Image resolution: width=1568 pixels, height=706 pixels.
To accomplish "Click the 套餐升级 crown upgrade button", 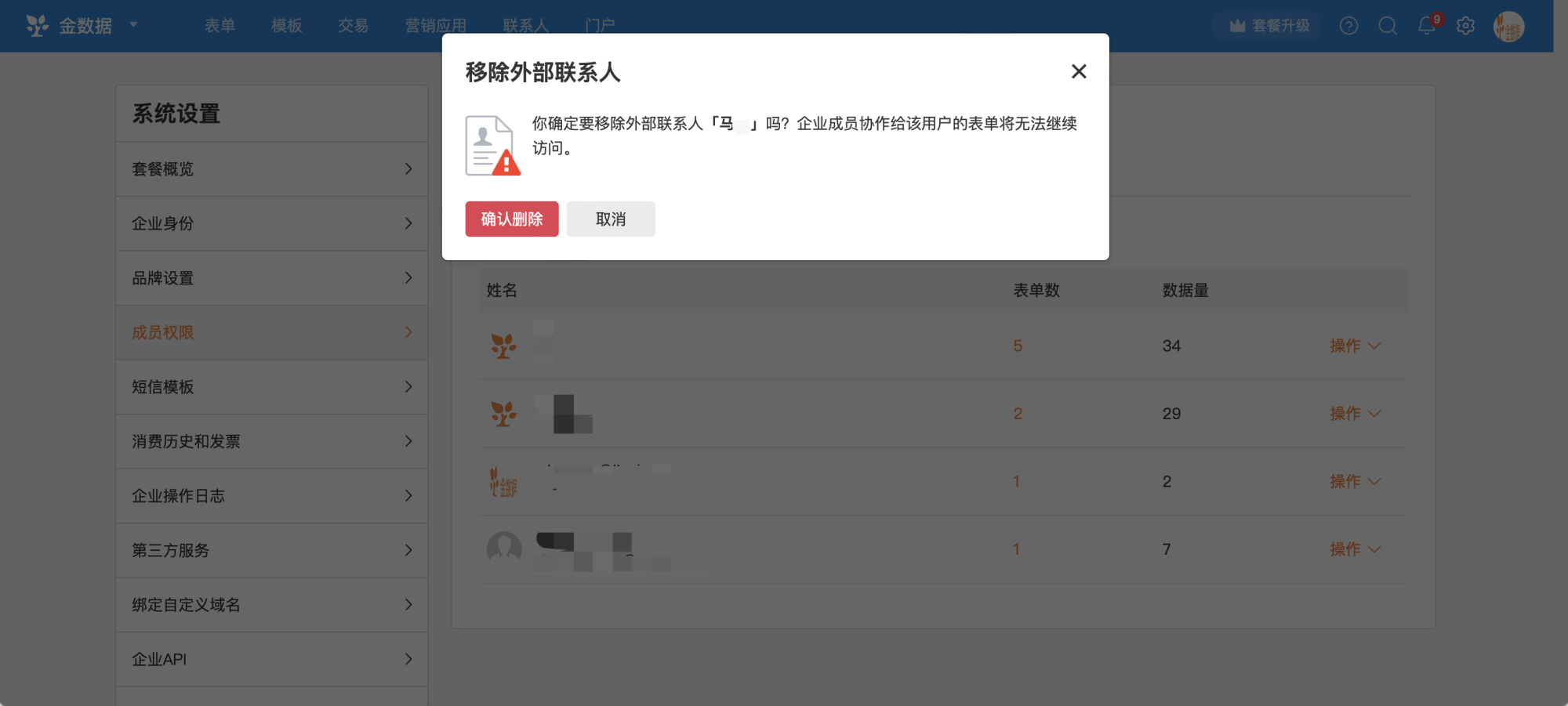I will click(1269, 26).
